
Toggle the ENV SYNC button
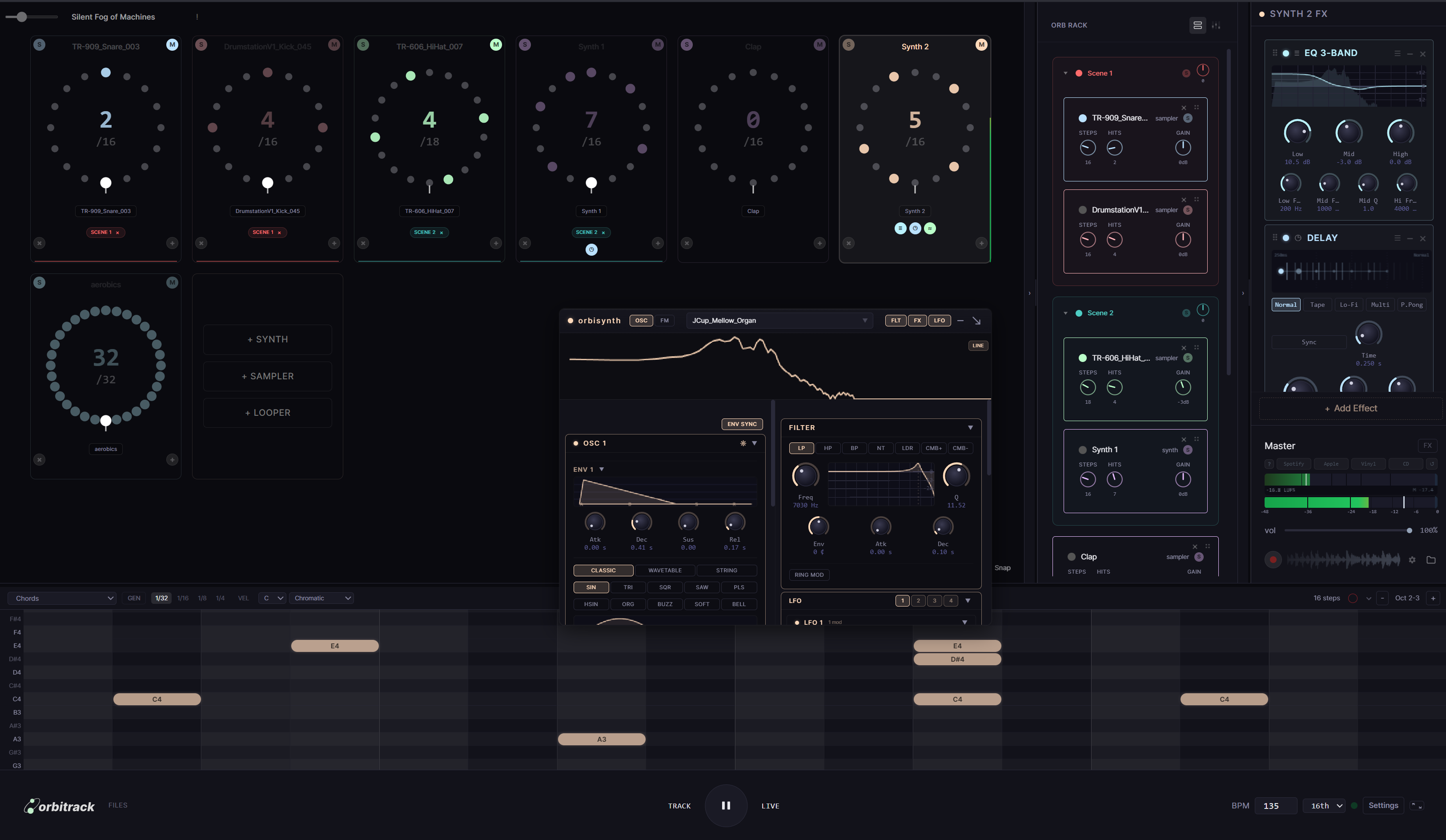pos(741,424)
